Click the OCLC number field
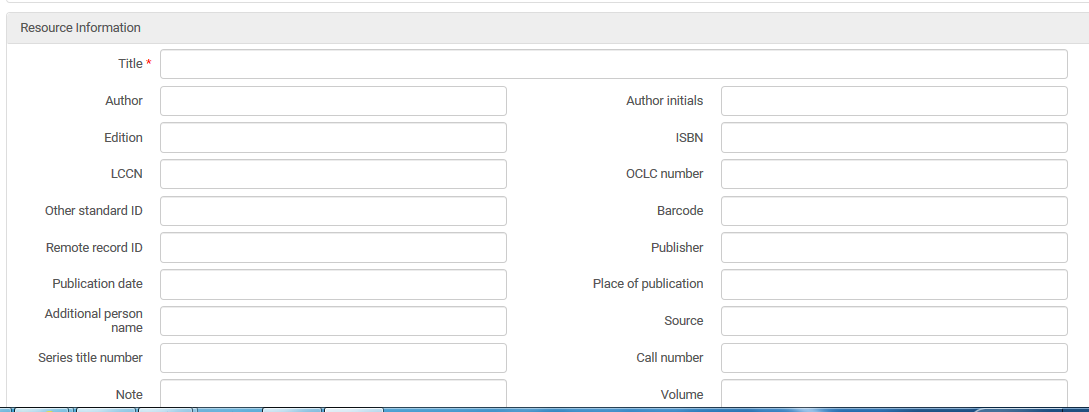1089x412 pixels. click(894, 174)
